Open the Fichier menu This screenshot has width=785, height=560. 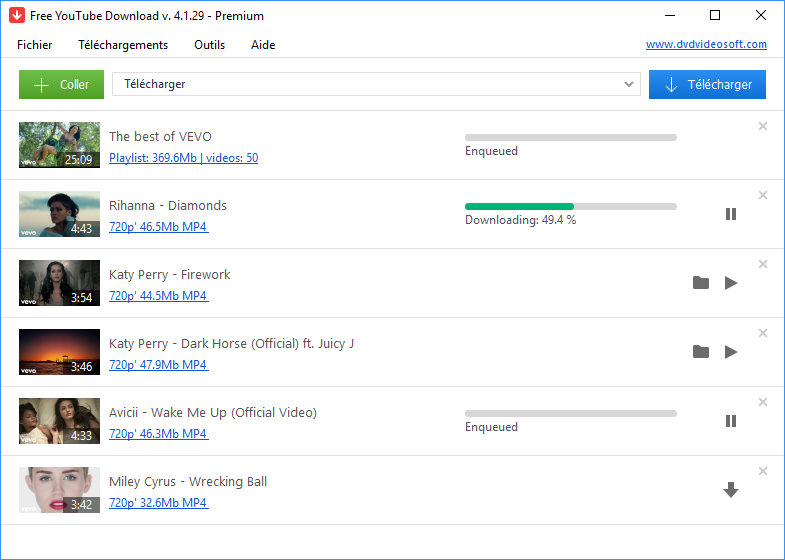coord(35,45)
